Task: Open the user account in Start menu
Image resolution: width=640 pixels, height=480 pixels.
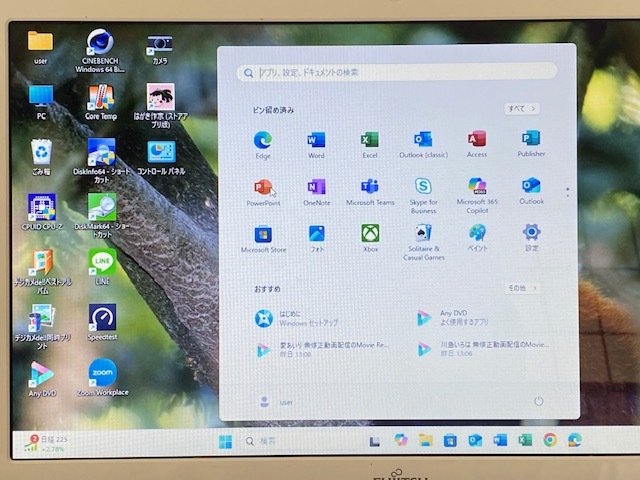Action: (276, 402)
